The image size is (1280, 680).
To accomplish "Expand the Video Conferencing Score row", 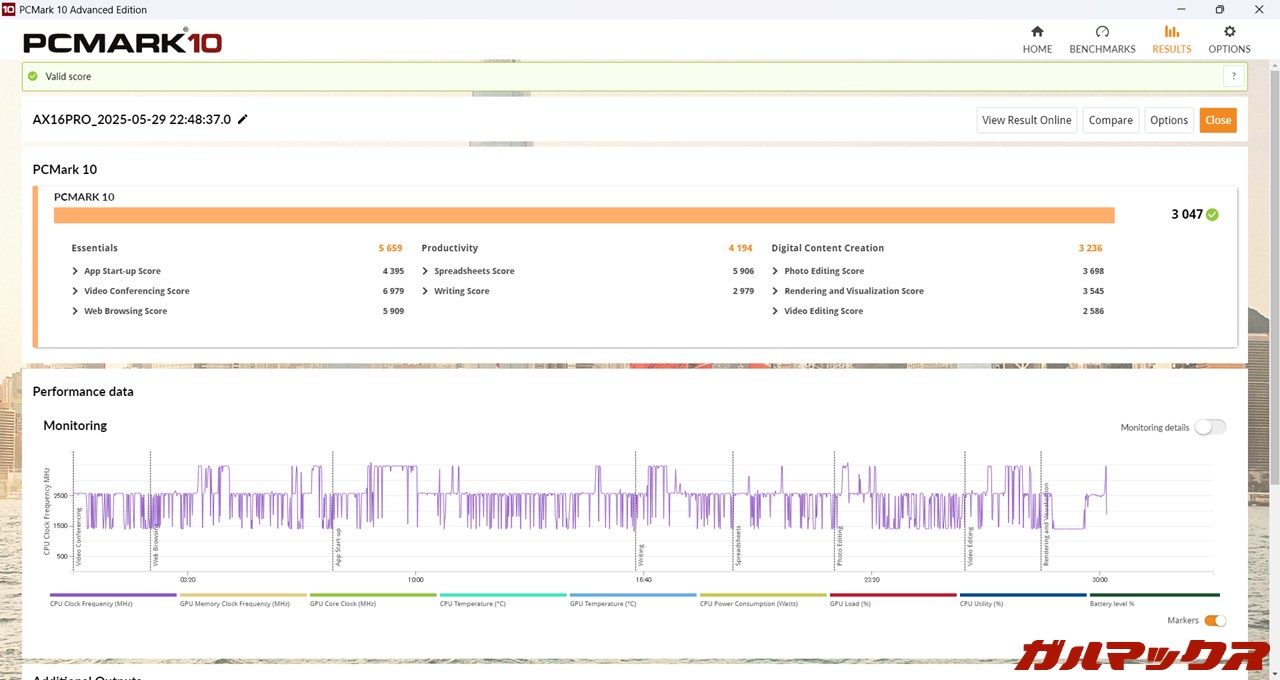I will click(75, 291).
